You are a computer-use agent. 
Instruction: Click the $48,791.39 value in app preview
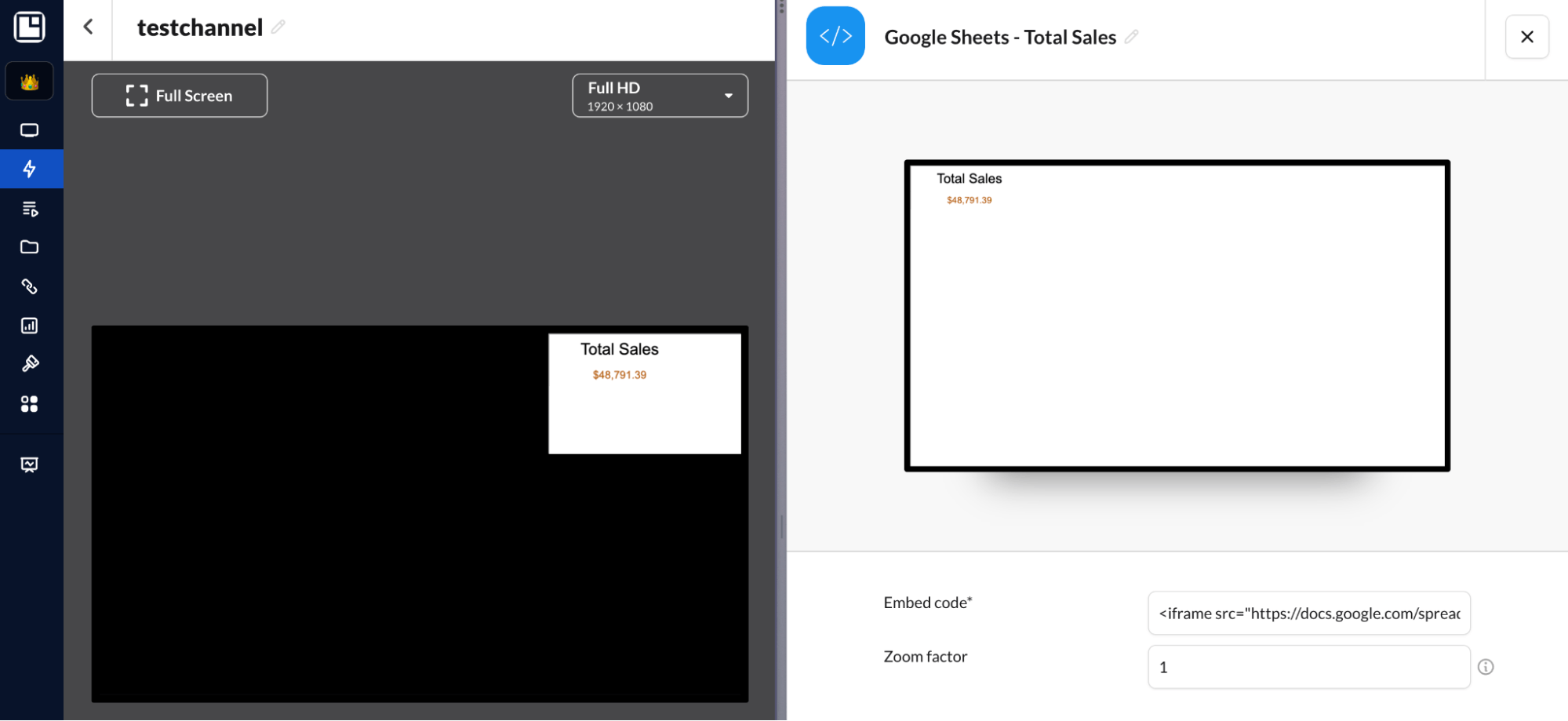click(x=969, y=200)
